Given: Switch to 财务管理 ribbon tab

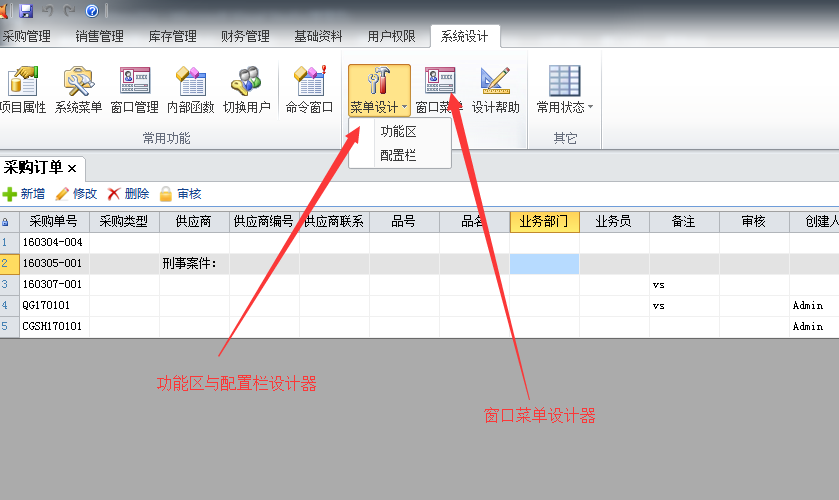Looking at the screenshot, I should 245,36.
